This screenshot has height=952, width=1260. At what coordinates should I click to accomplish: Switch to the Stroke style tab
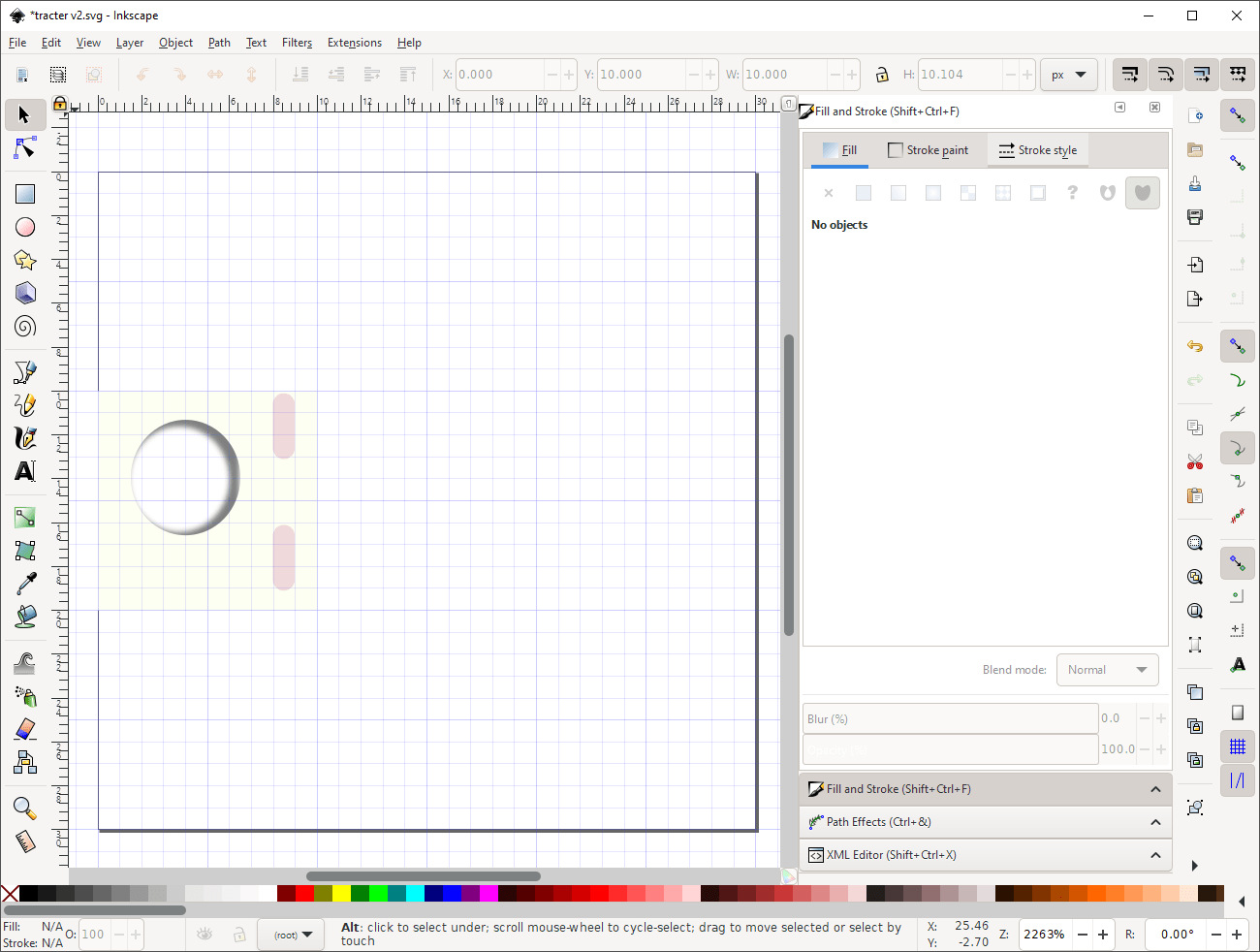[x=1038, y=150]
